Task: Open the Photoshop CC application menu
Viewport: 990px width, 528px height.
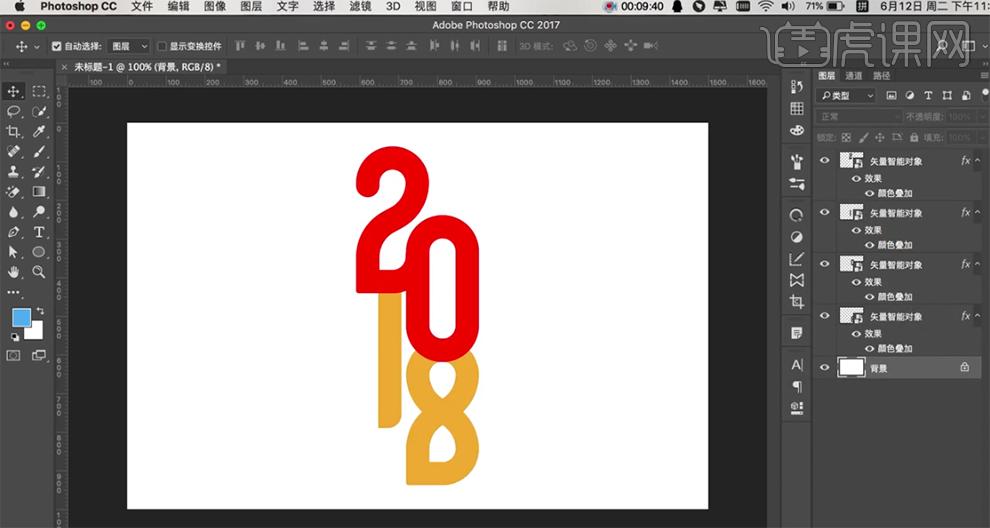Action: pos(78,6)
